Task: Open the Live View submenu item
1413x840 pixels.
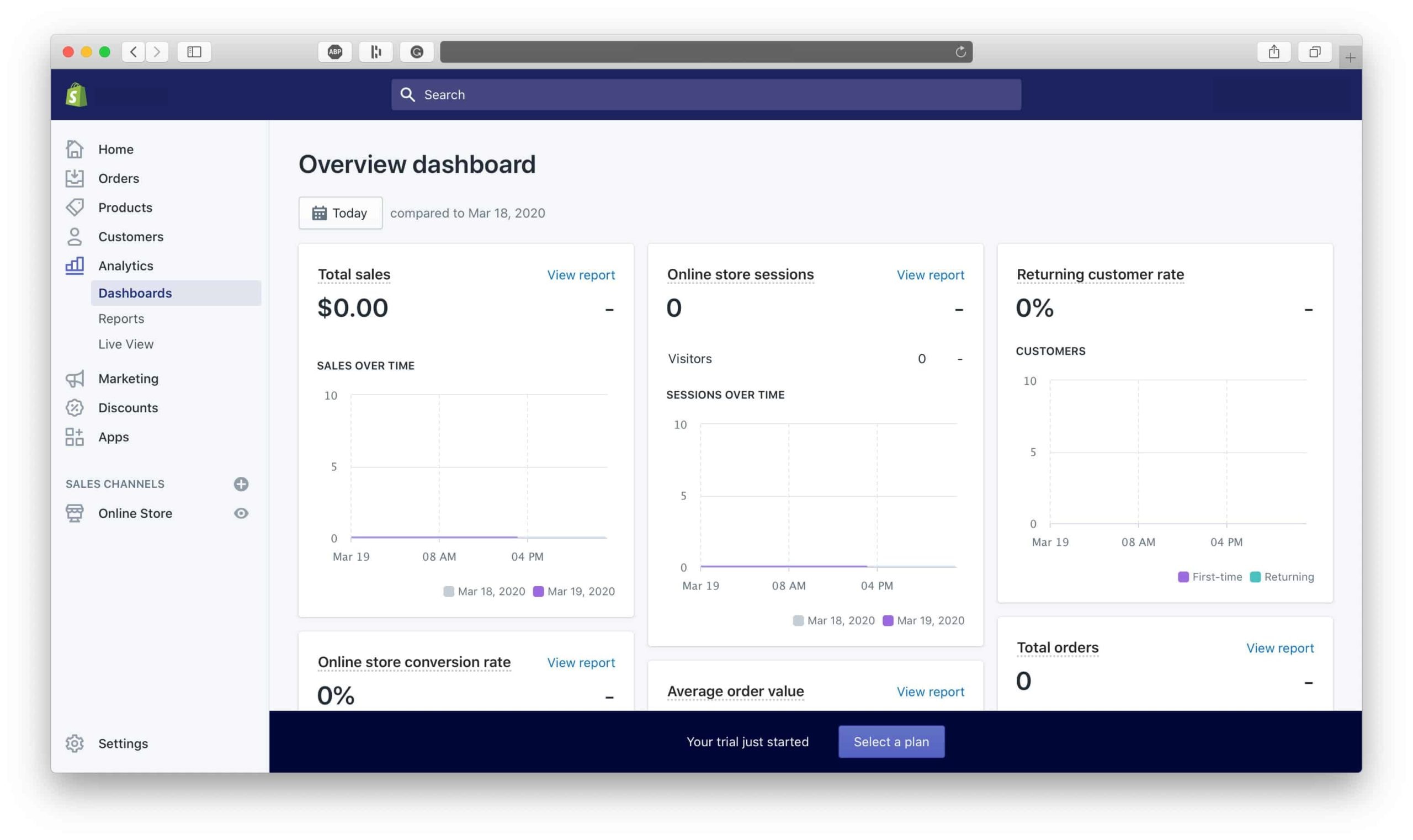Action: pos(126,344)
